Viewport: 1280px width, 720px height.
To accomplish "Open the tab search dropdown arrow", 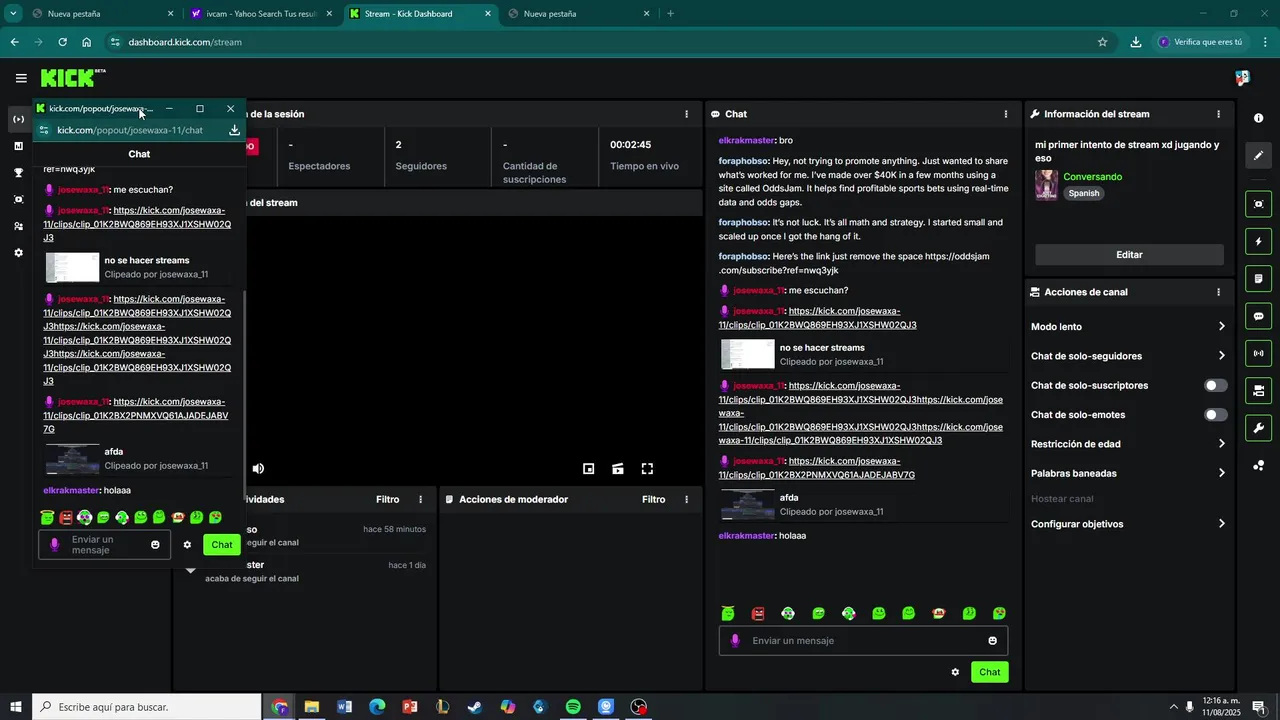I will click(13, 14).
